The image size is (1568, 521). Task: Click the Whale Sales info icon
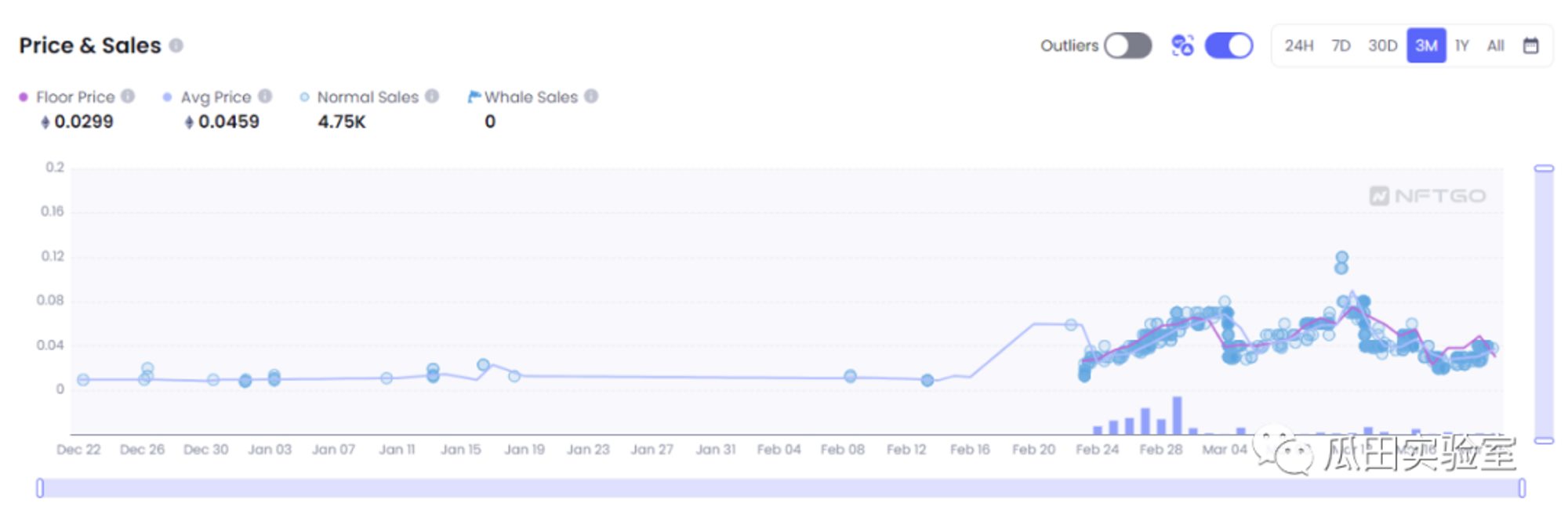point(591,96)
